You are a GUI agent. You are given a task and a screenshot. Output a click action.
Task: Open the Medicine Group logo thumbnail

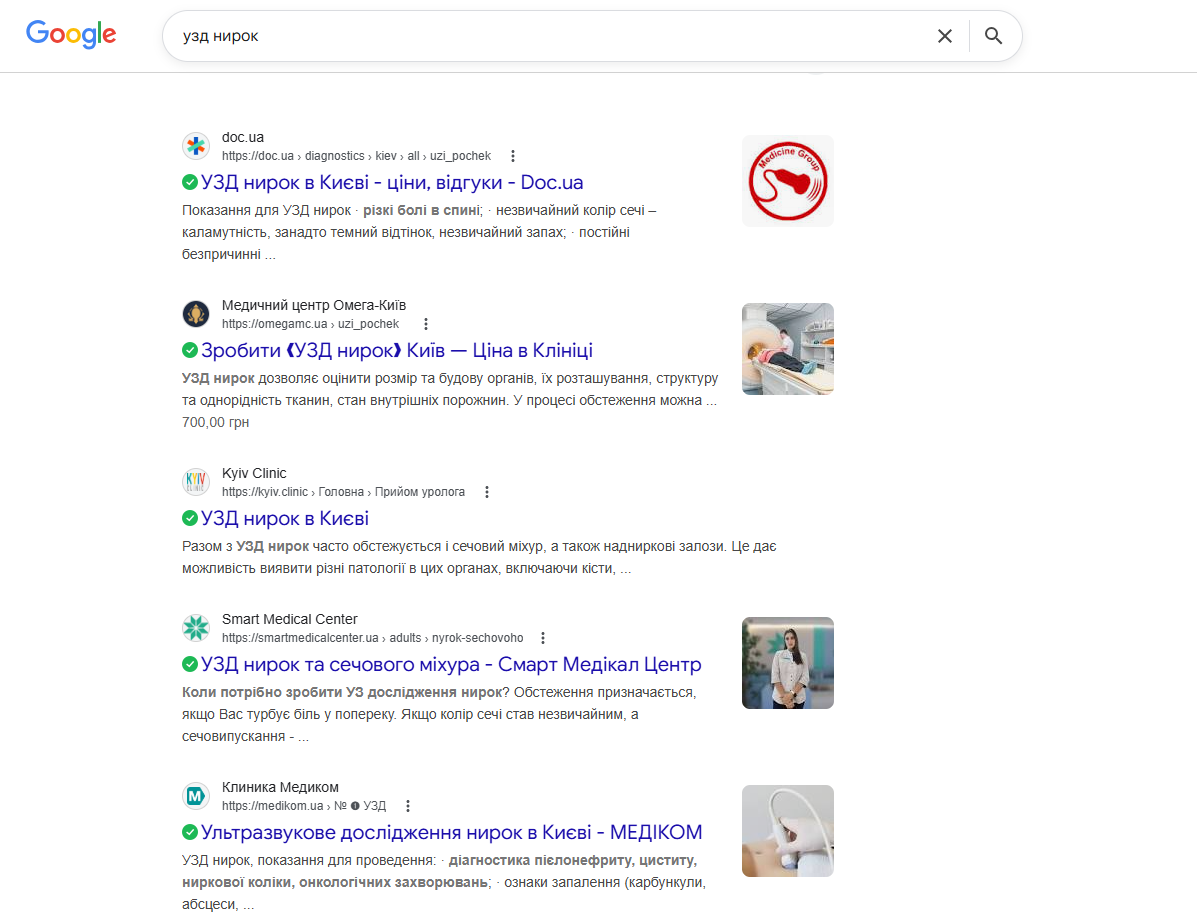(x=788, y=181)
